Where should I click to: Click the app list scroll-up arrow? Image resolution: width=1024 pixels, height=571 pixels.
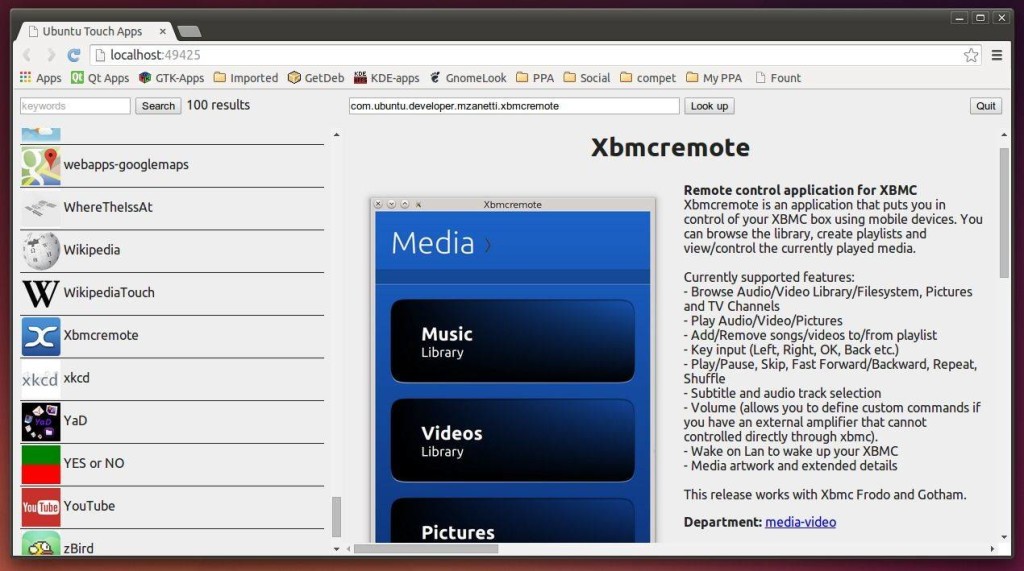(x=336, y=135)
